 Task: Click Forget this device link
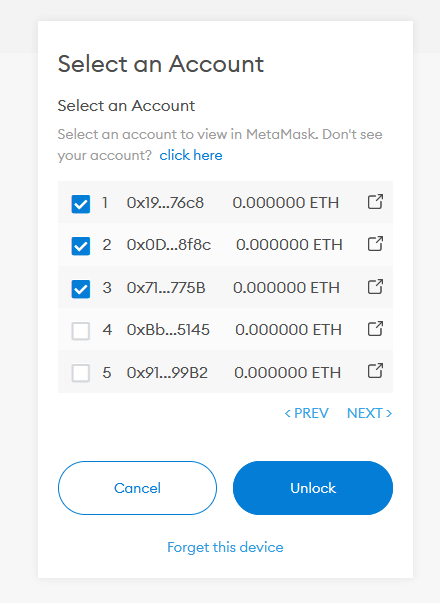coord(225,547)
